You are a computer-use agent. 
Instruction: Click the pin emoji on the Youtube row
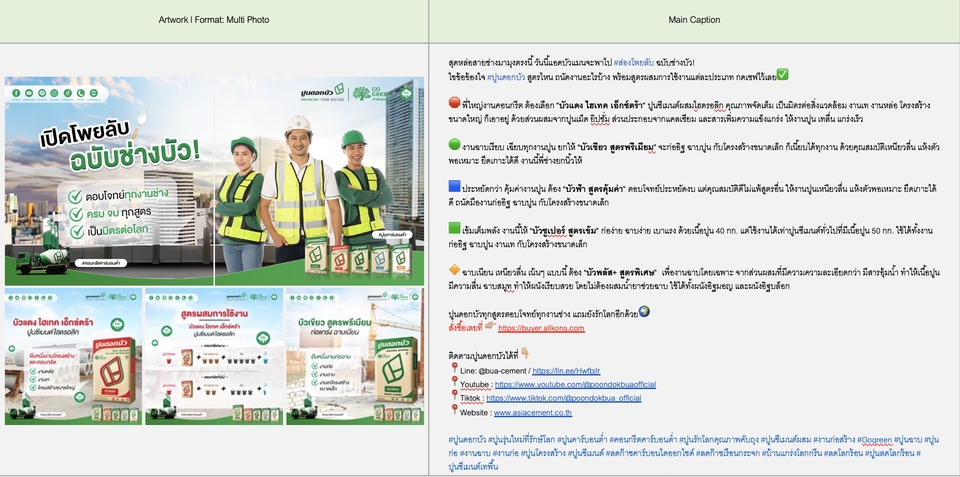[x=454, y=383]
